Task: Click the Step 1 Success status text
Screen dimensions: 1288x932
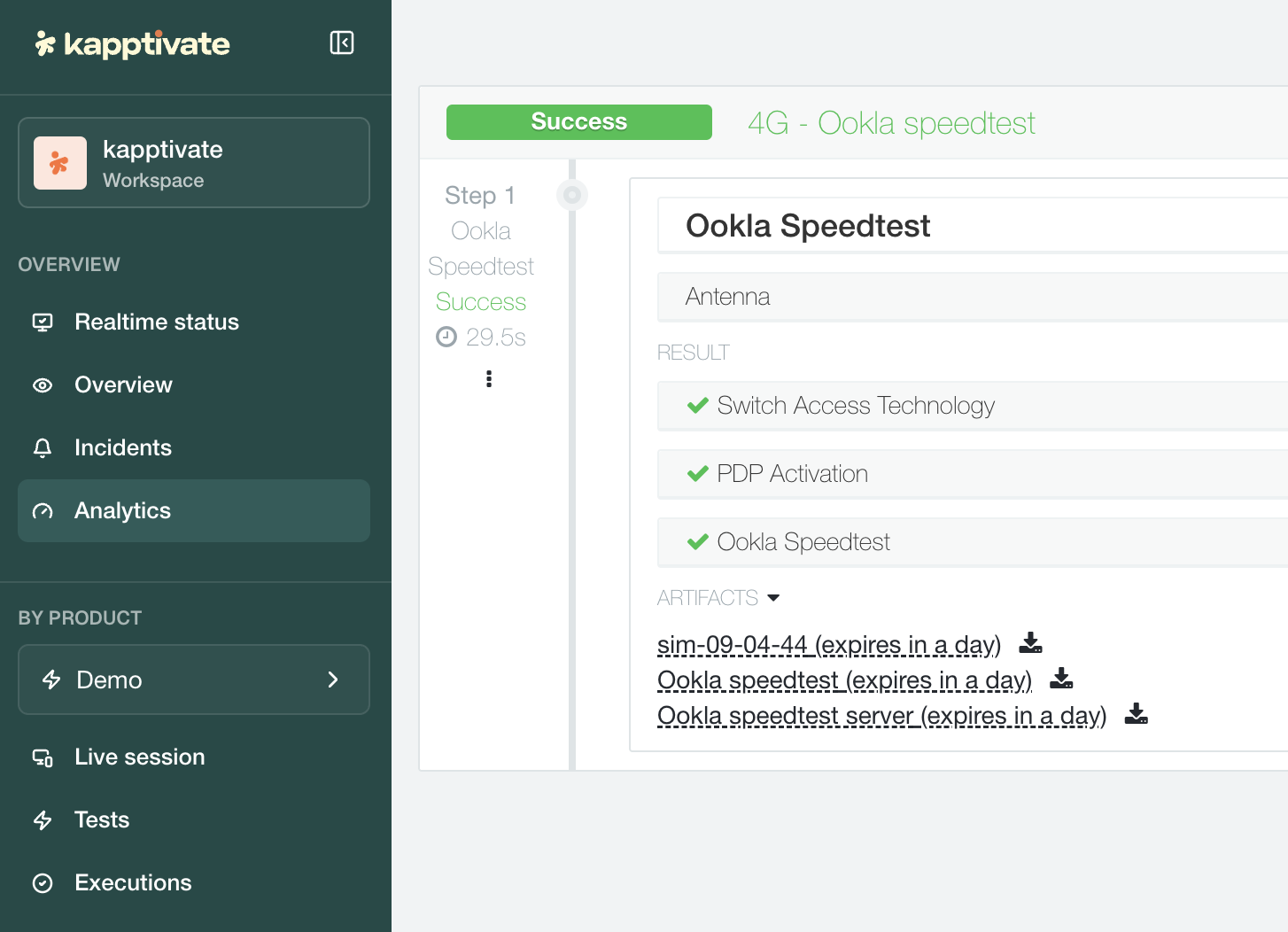Action: coord(481,302)
